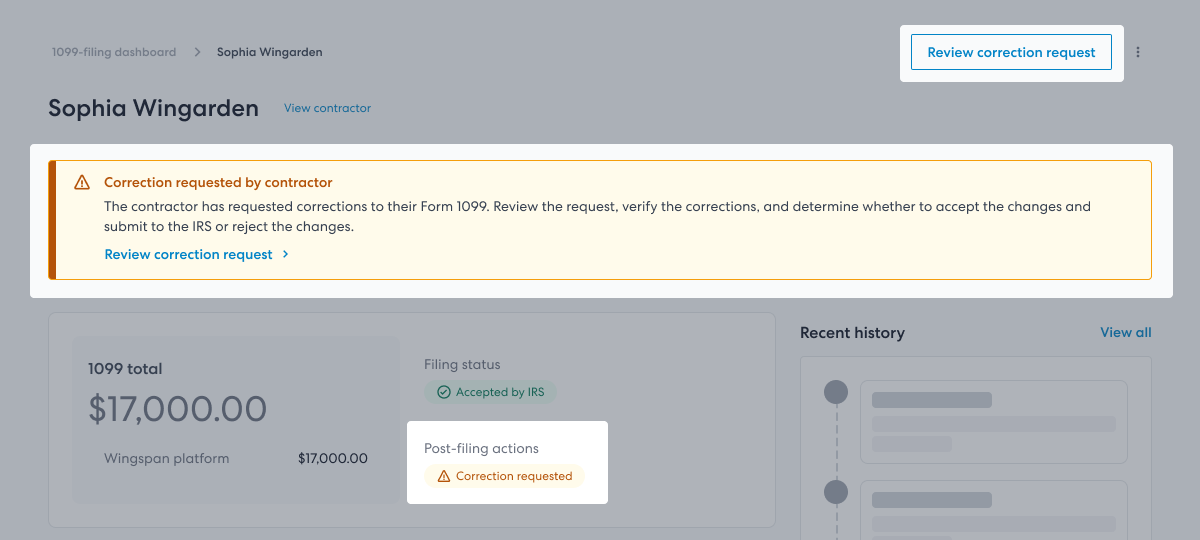Open the three-dot more options menu
Viewport: 1200px width, 540px height.
(x=1138, y=52)
